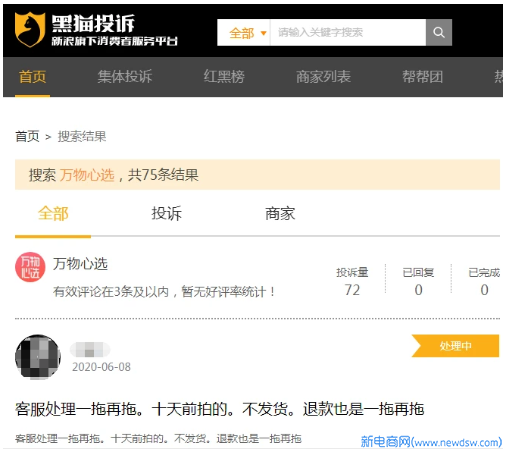Click the 黑猫投诉 cat shield logo
Screen dimensions: 507x451
[x=30, y=29]
